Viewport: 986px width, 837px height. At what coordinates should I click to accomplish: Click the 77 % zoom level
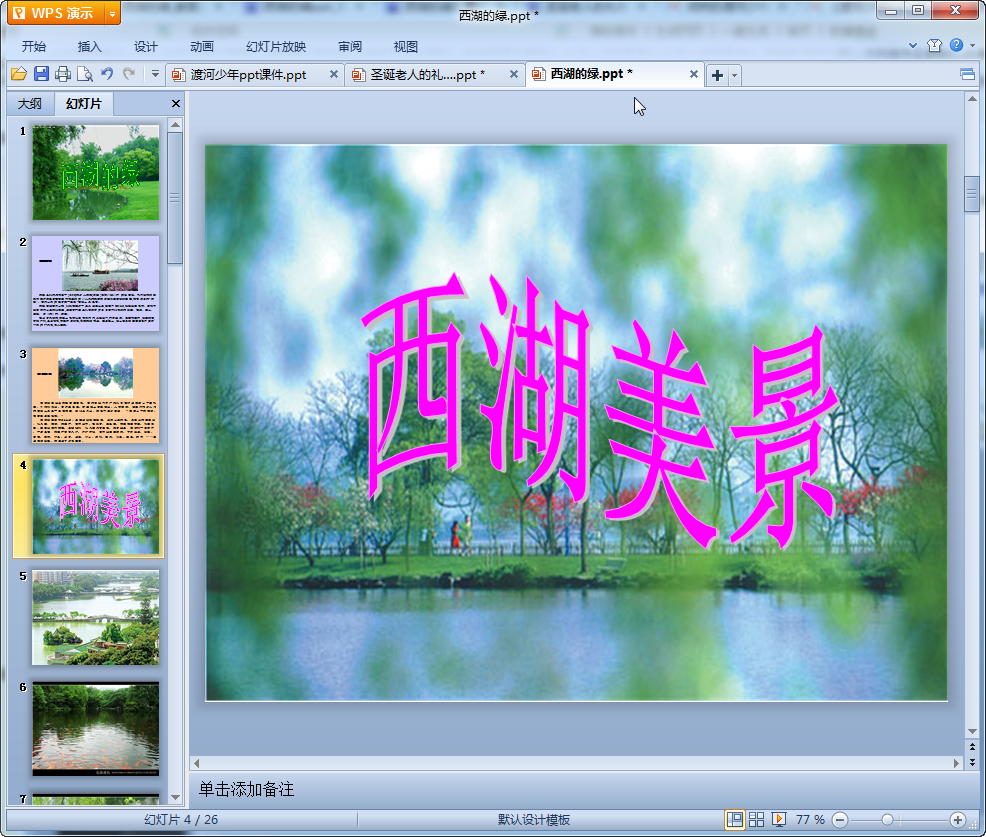(810, 820)
